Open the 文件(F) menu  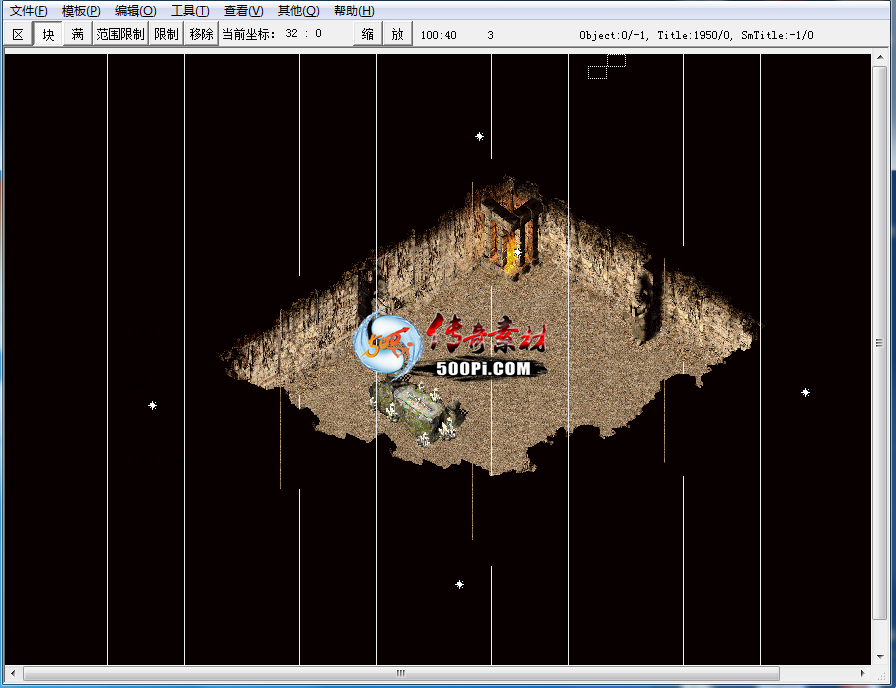click(x=29, y=11)
